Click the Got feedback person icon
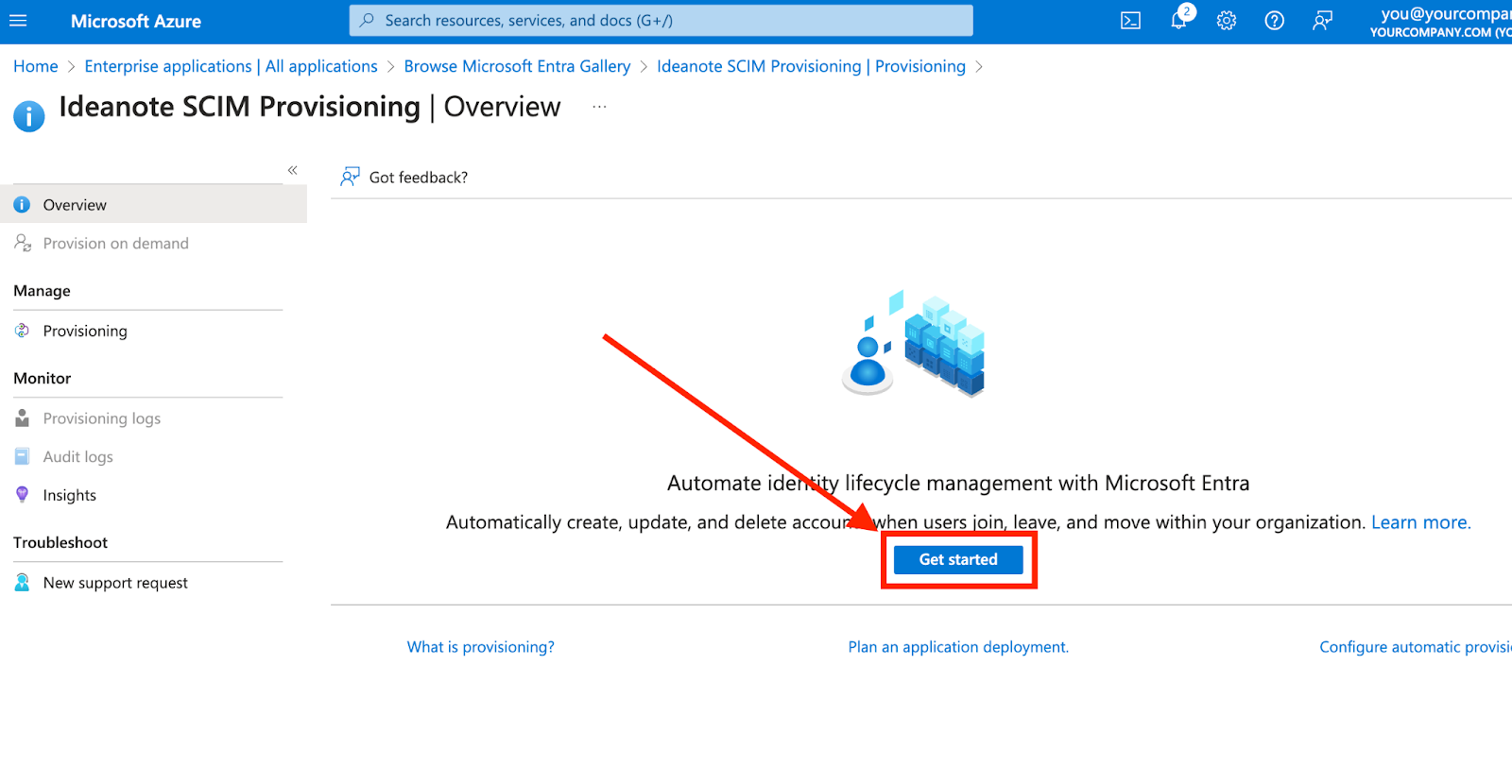 point(351,177)
